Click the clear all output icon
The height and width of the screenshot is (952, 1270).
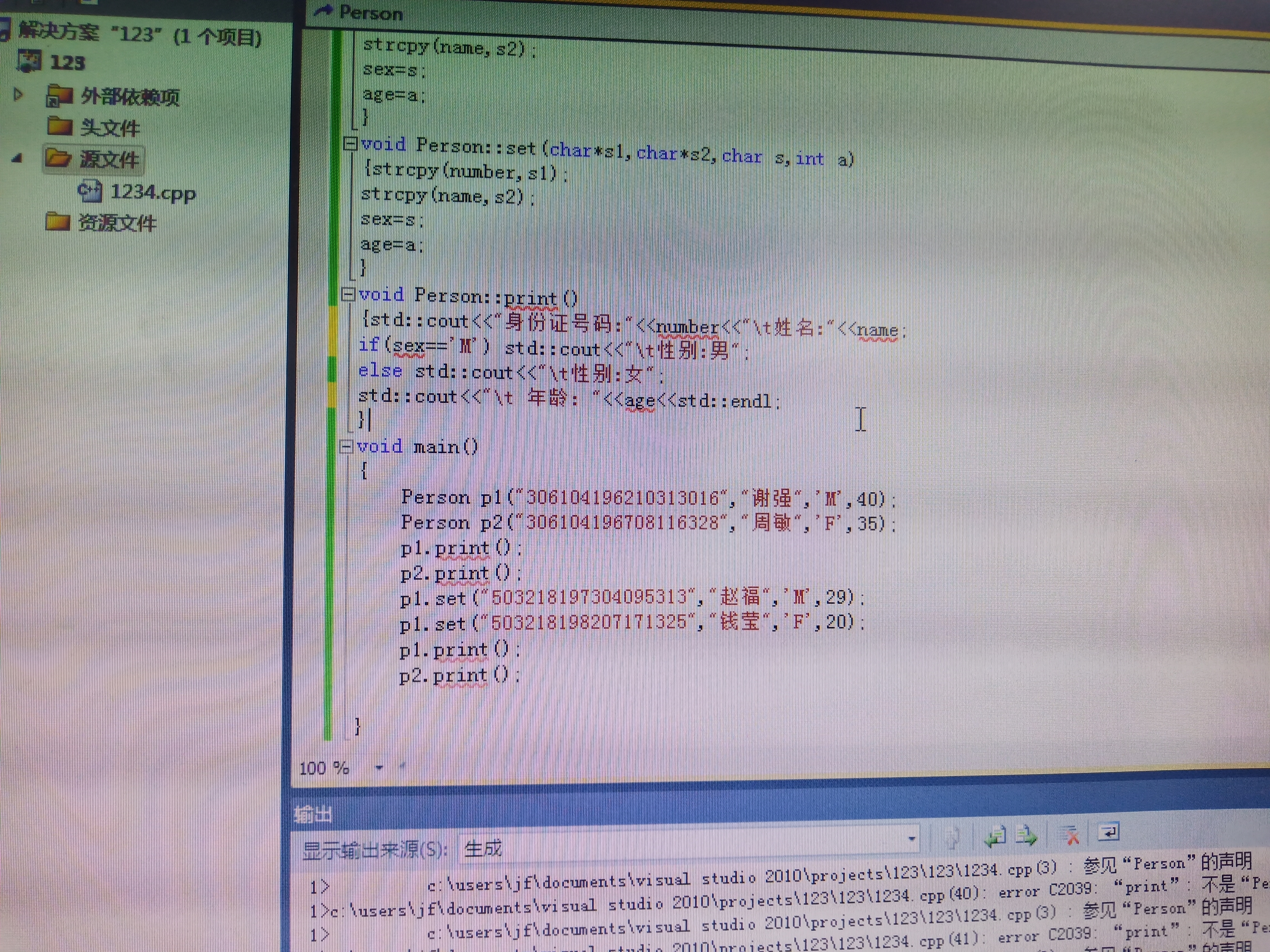pos(1070,835)
